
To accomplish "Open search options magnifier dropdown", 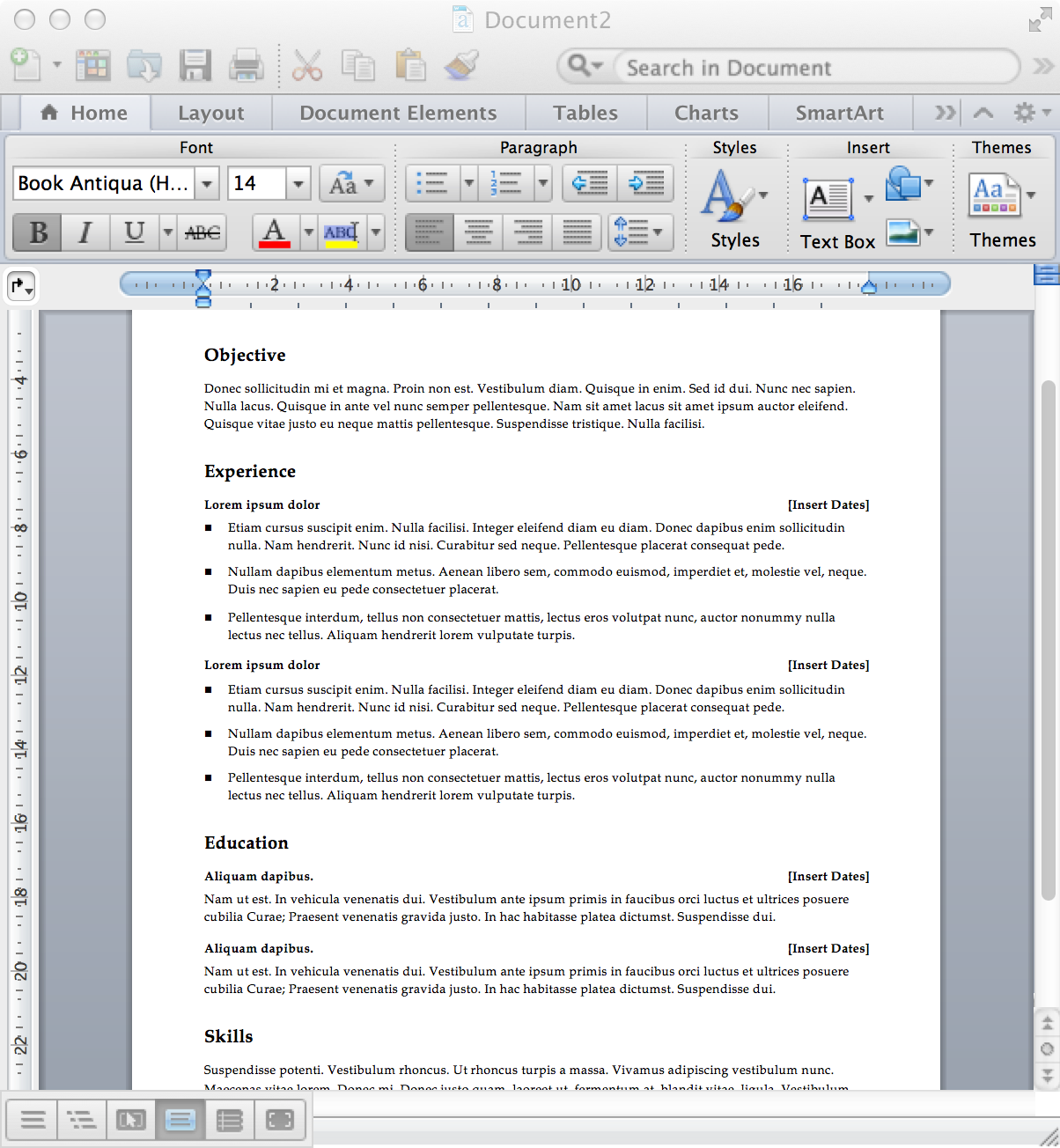I will (x=585, y=65).
